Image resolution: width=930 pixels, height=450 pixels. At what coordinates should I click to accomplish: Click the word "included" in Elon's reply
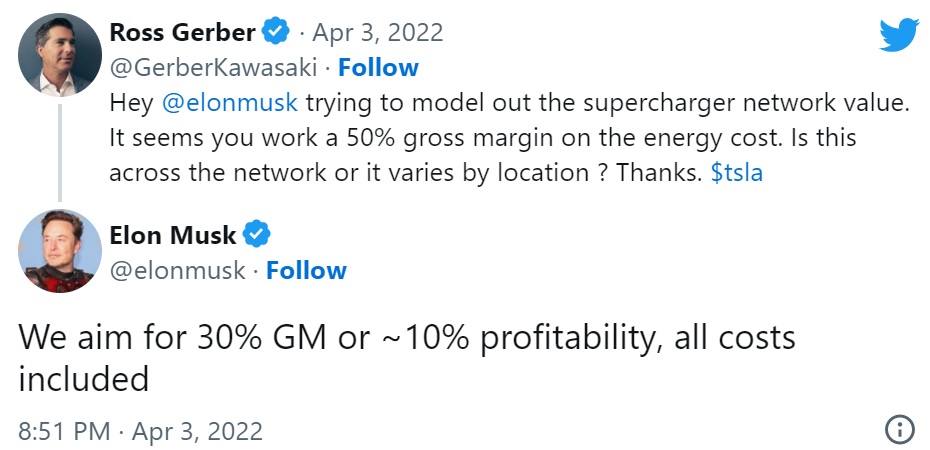pos(84,379)
